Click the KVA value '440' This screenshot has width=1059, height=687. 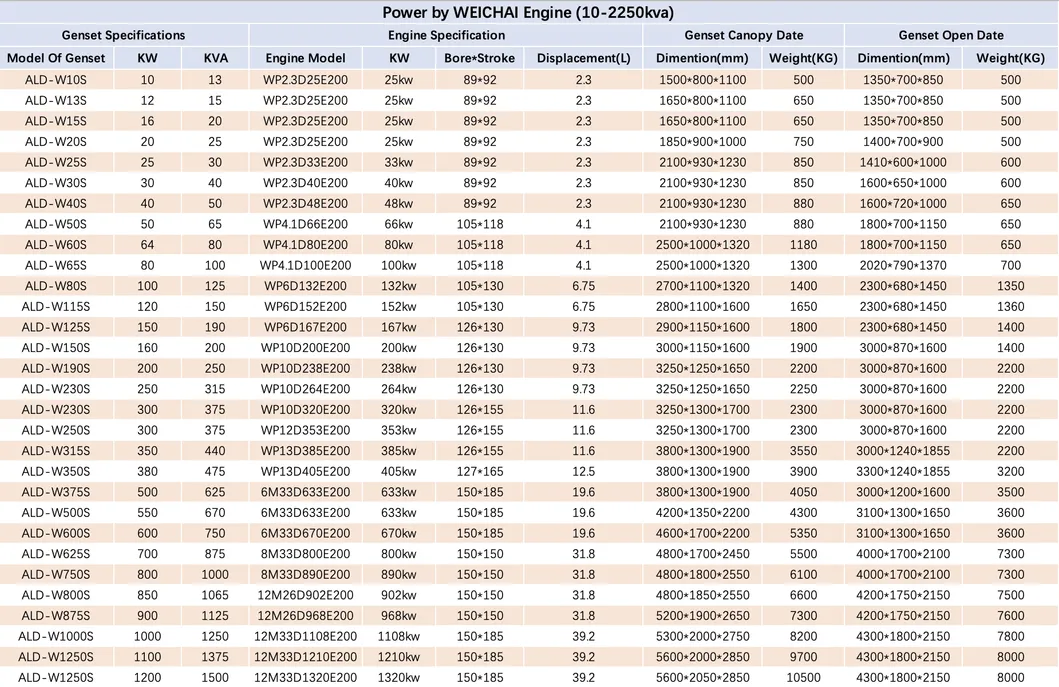point(215,451)
